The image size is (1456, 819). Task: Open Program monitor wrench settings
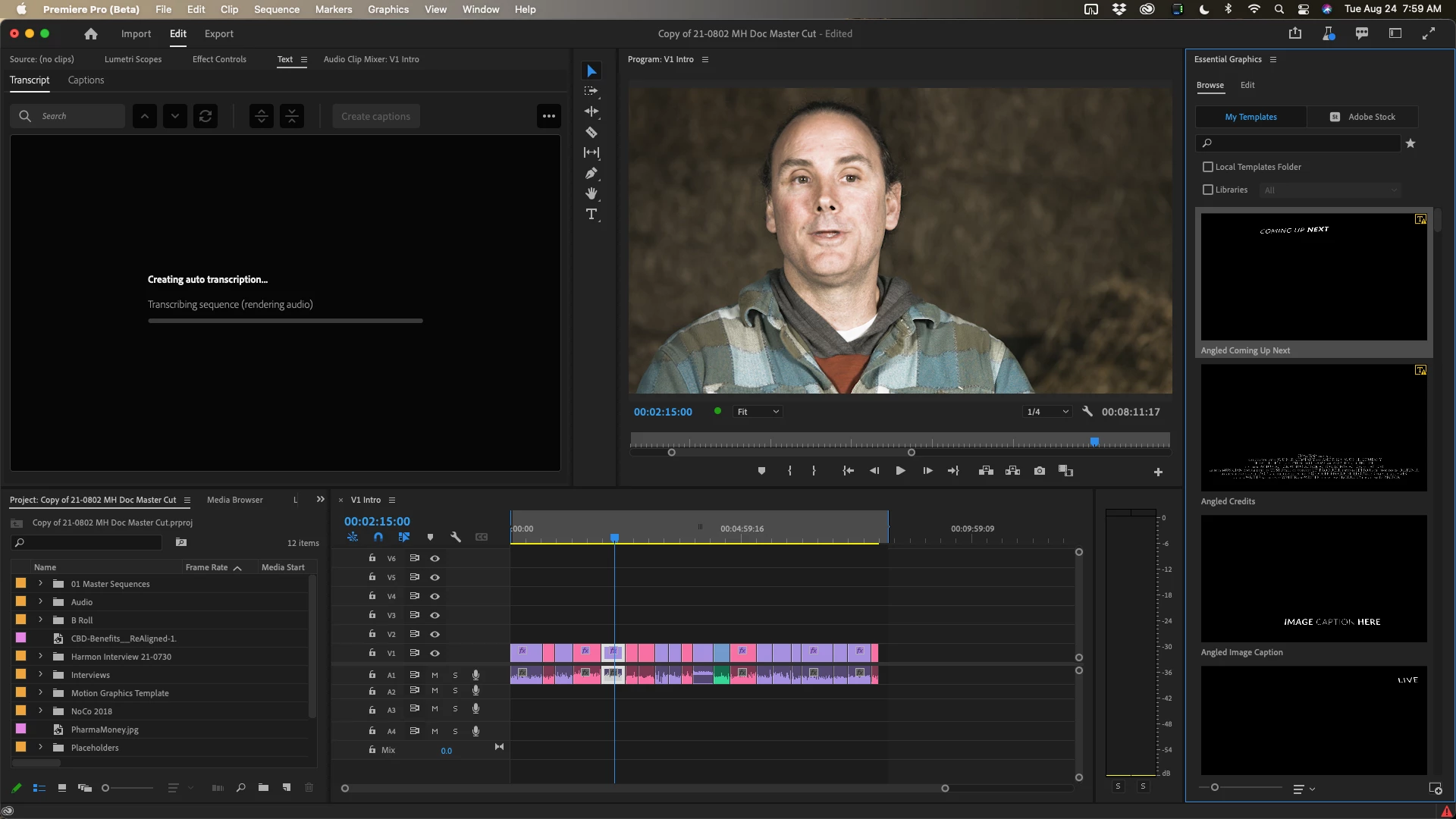pos(1087,411)
